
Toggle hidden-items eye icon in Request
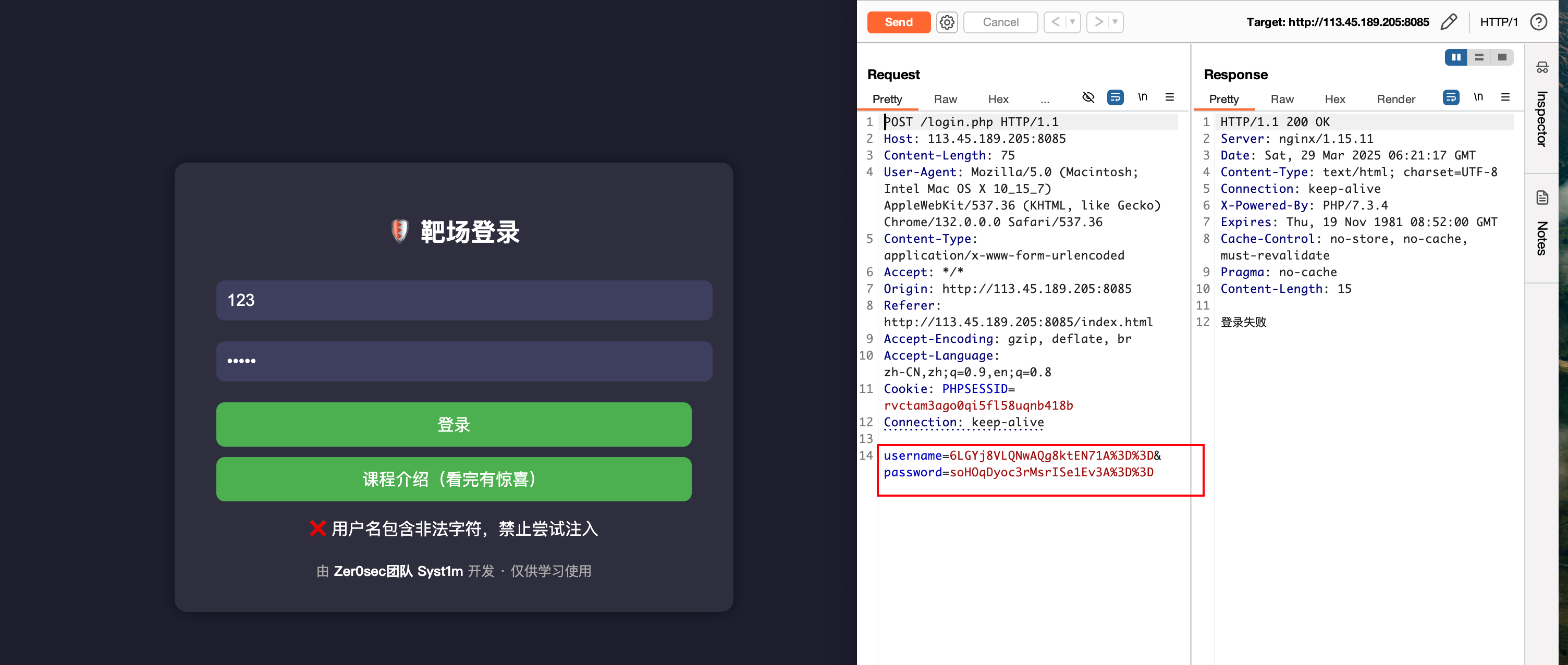[x=1088, y=97]
